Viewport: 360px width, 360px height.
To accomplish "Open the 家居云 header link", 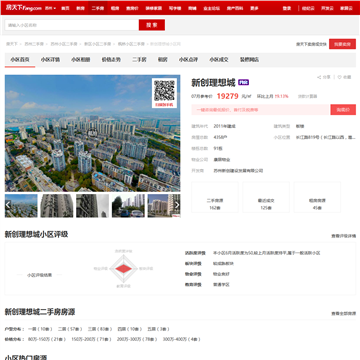I will (x=346, y=8).
